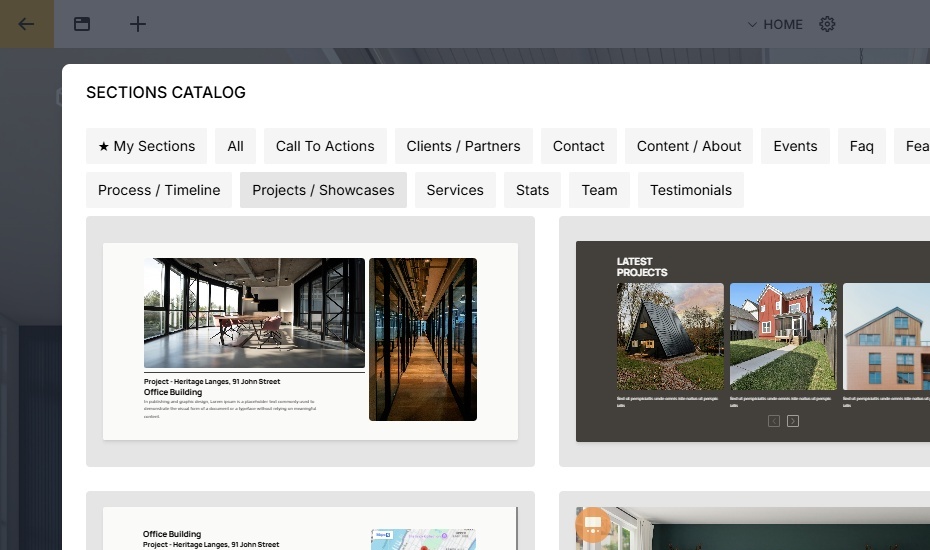Select the All category

click(x=235, y=146)
